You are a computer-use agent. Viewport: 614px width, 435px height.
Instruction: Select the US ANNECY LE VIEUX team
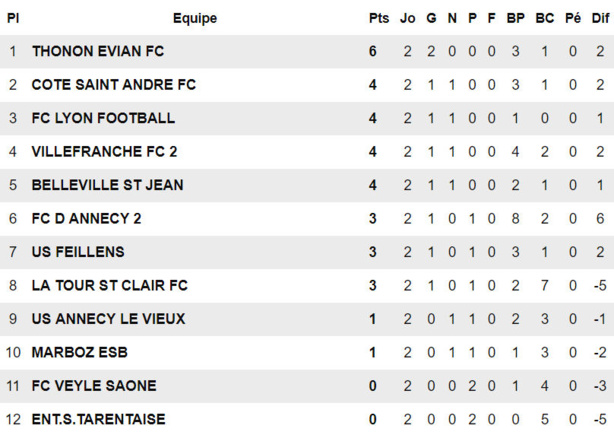[x=108, y=319]
